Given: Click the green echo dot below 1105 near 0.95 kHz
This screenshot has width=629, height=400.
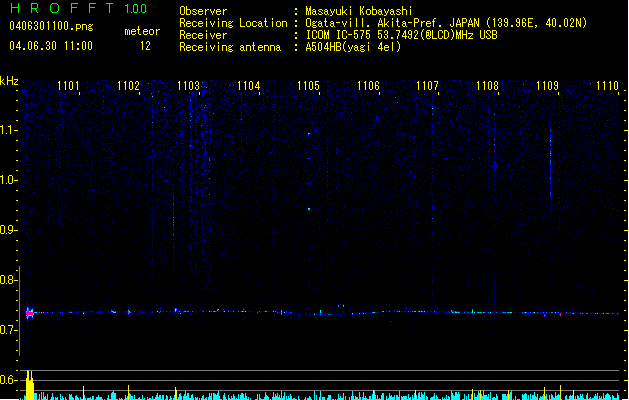Looking at the screenshot, I should 309,209.
